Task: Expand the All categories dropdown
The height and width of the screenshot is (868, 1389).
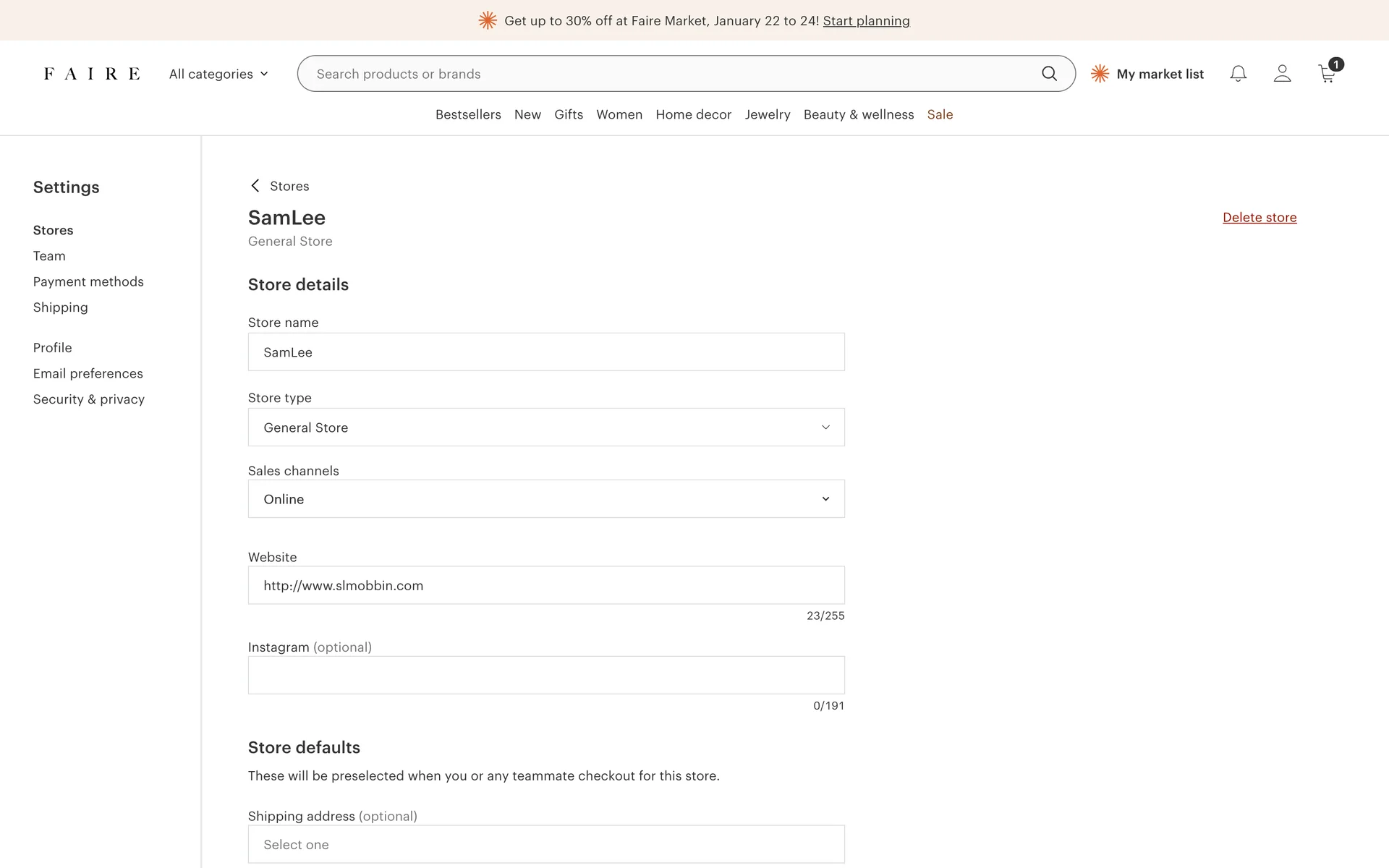Action: click(x=218, y=74)
